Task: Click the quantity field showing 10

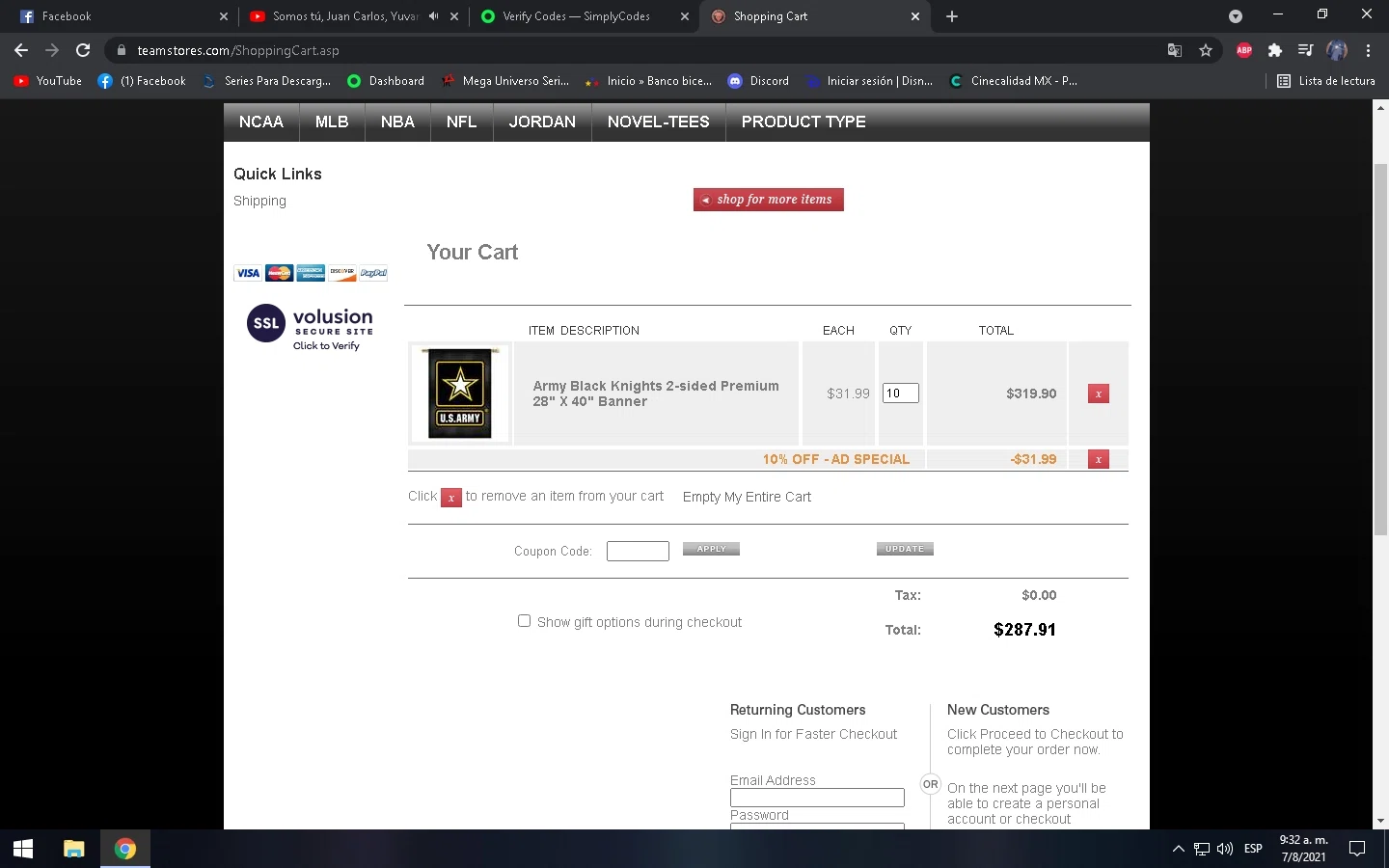Action: pyautogui.click(x=901, y=393)
